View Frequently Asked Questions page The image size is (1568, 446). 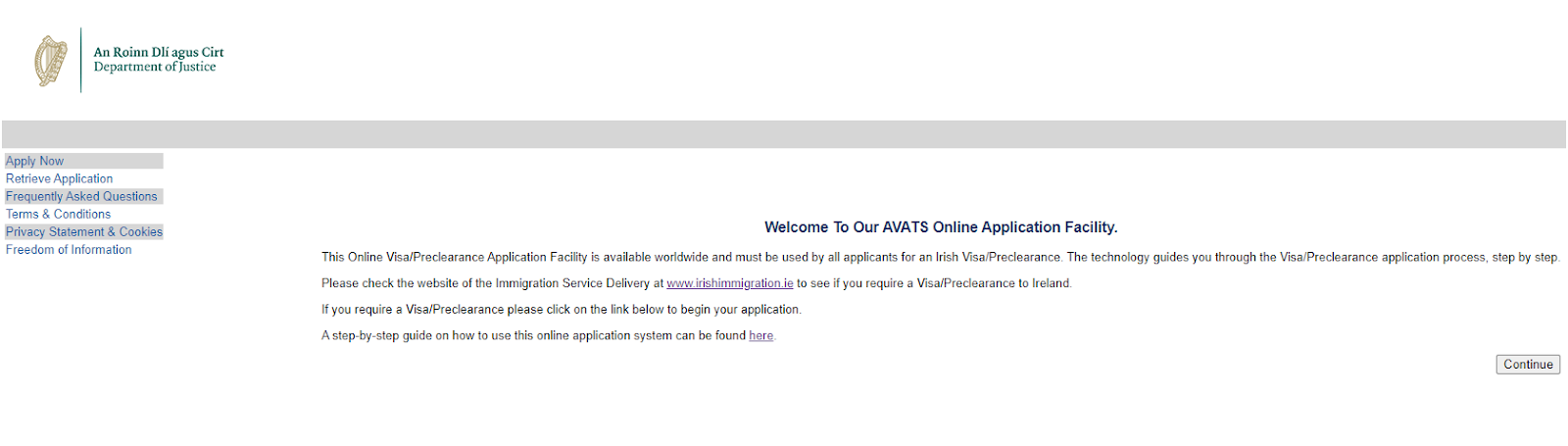[81, 196]
